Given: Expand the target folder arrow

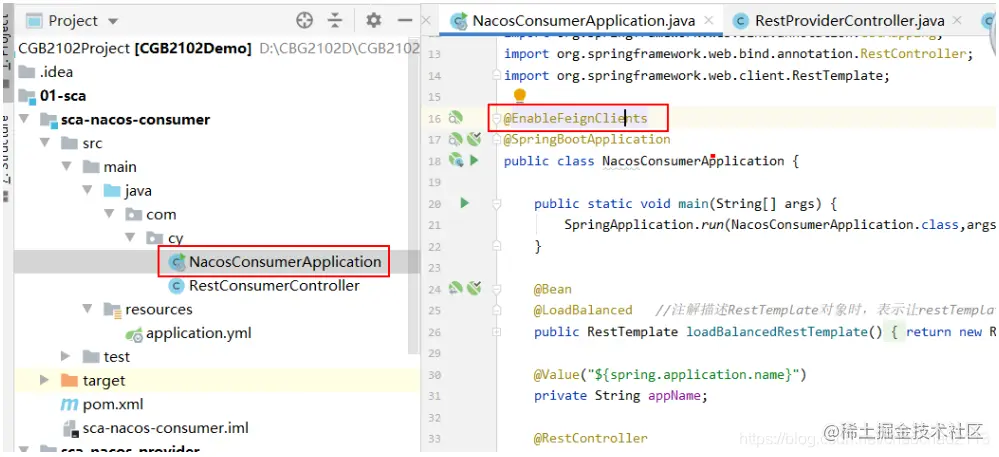Looking at the screenshot, I should [x=45, y=381].
